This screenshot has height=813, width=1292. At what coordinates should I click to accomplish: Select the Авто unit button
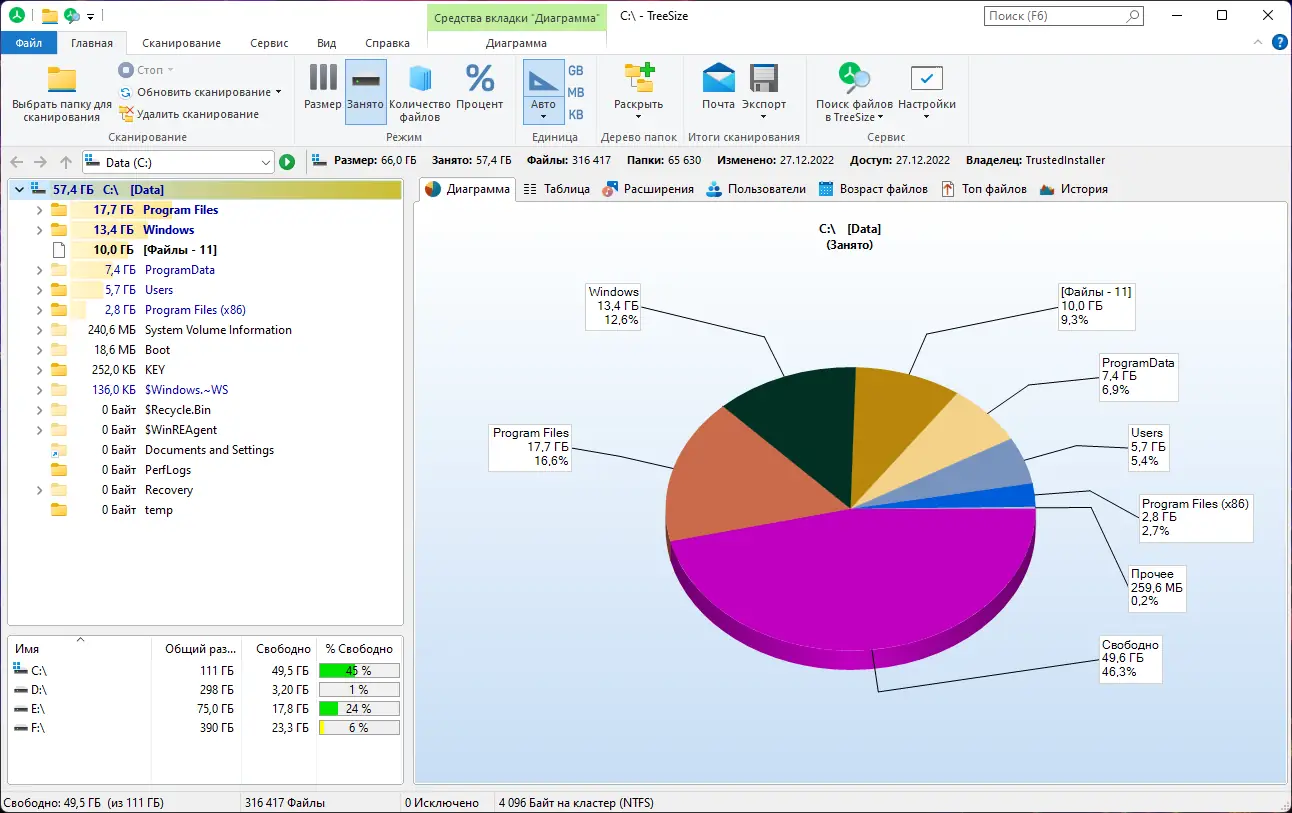[543, 90]
